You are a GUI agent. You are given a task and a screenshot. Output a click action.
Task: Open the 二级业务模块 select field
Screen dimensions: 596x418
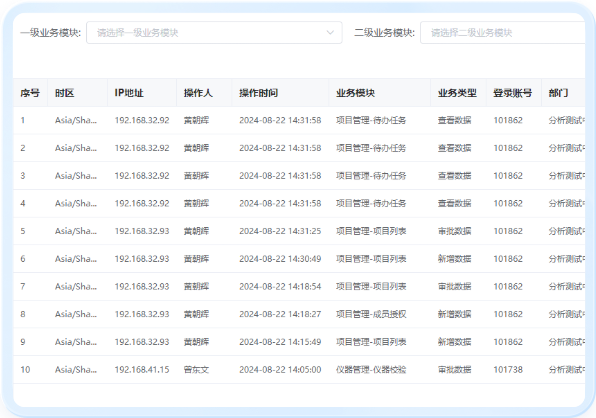[502, 33]
